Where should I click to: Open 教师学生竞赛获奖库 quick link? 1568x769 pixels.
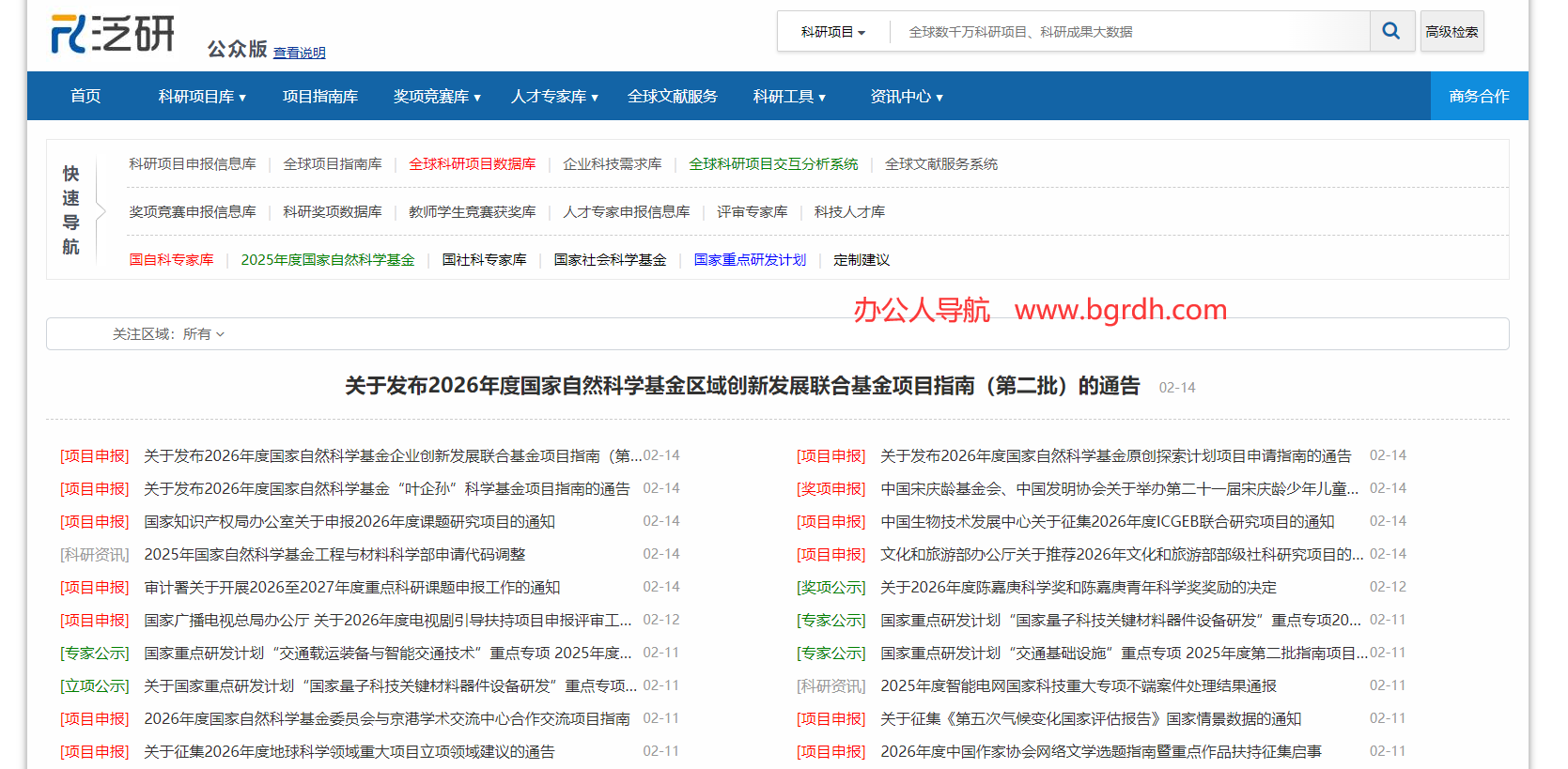473,212
